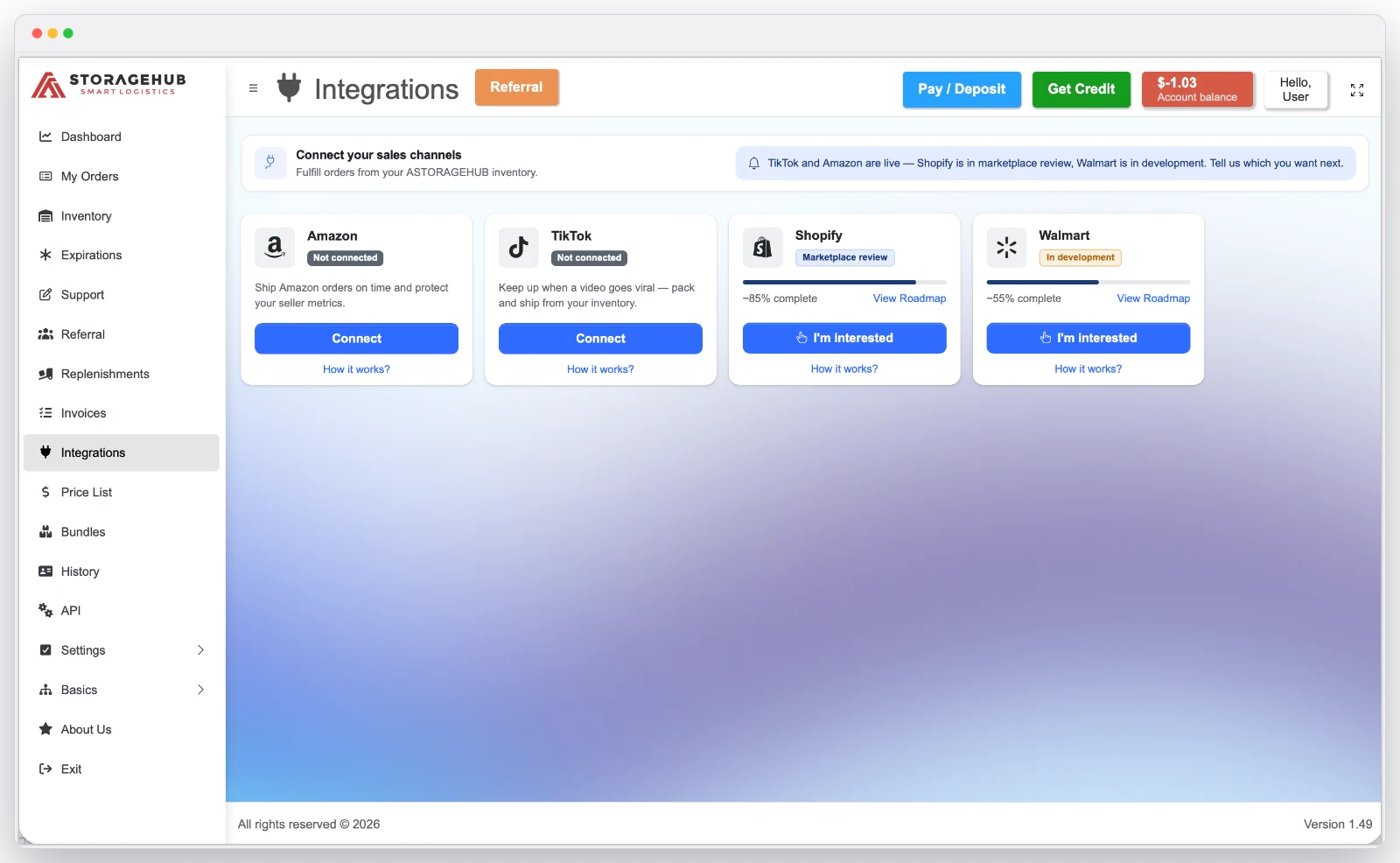Click the Referral people icon

pyautogui.click(x=45, y=334)
